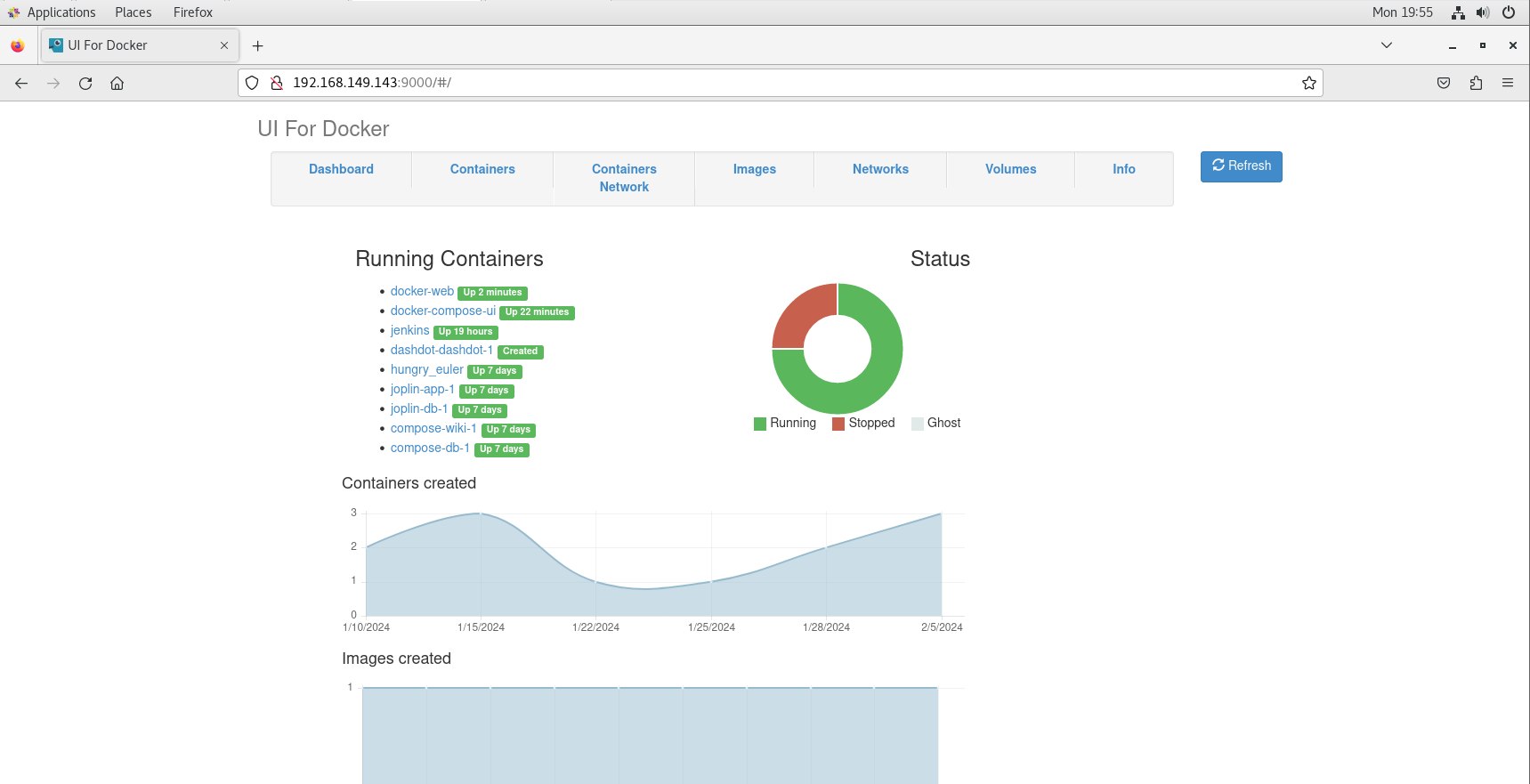The image size is (1530, 784).
Task: Switch to the Dashboard tab
Action: pos(341,169)
